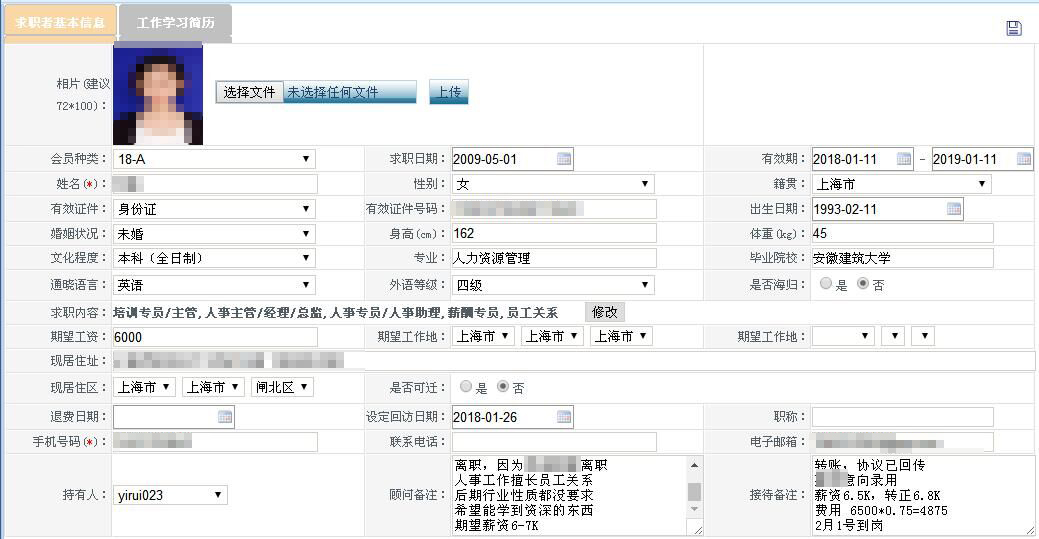Open the 通晓语言 dropdown showing 英语

[x=214, y=285]
